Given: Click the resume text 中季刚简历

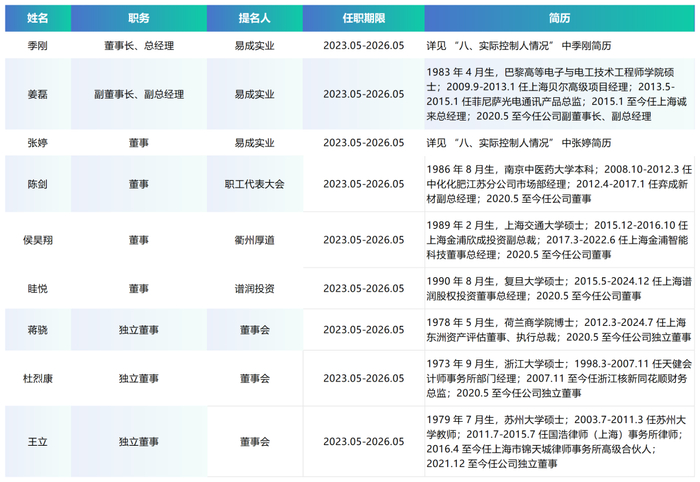Looking at the screenshot, I should pyautogui.click(x=586, y=46).
